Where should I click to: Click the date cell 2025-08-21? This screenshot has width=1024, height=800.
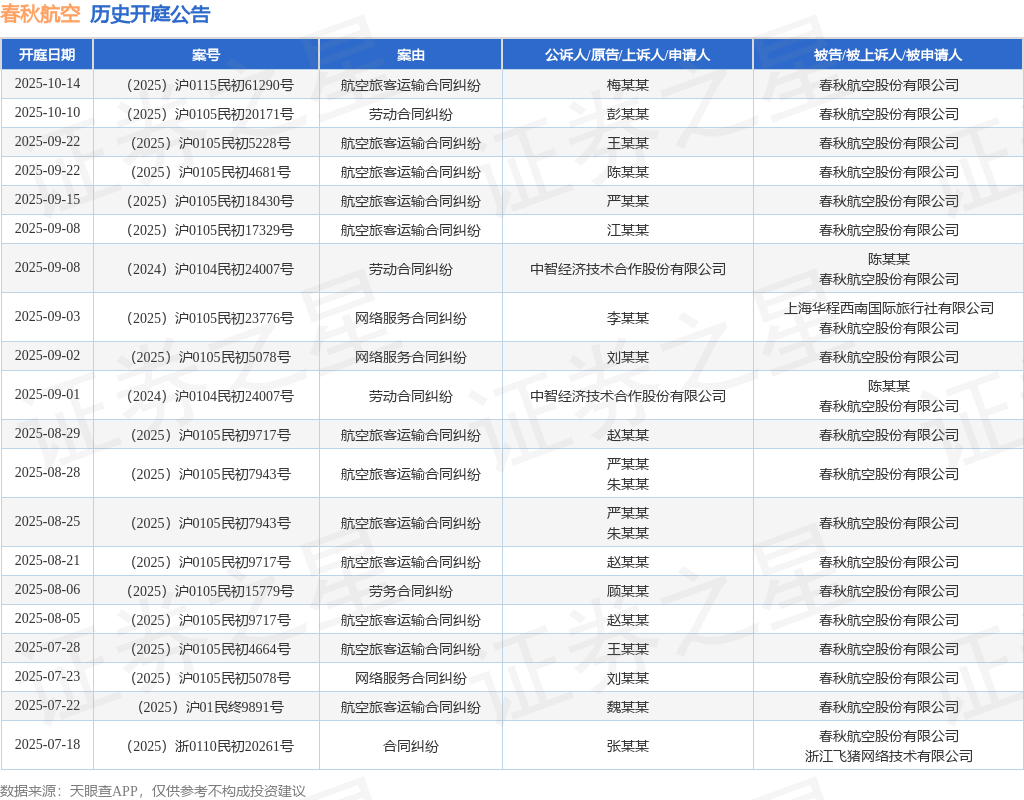click(47, 560)
